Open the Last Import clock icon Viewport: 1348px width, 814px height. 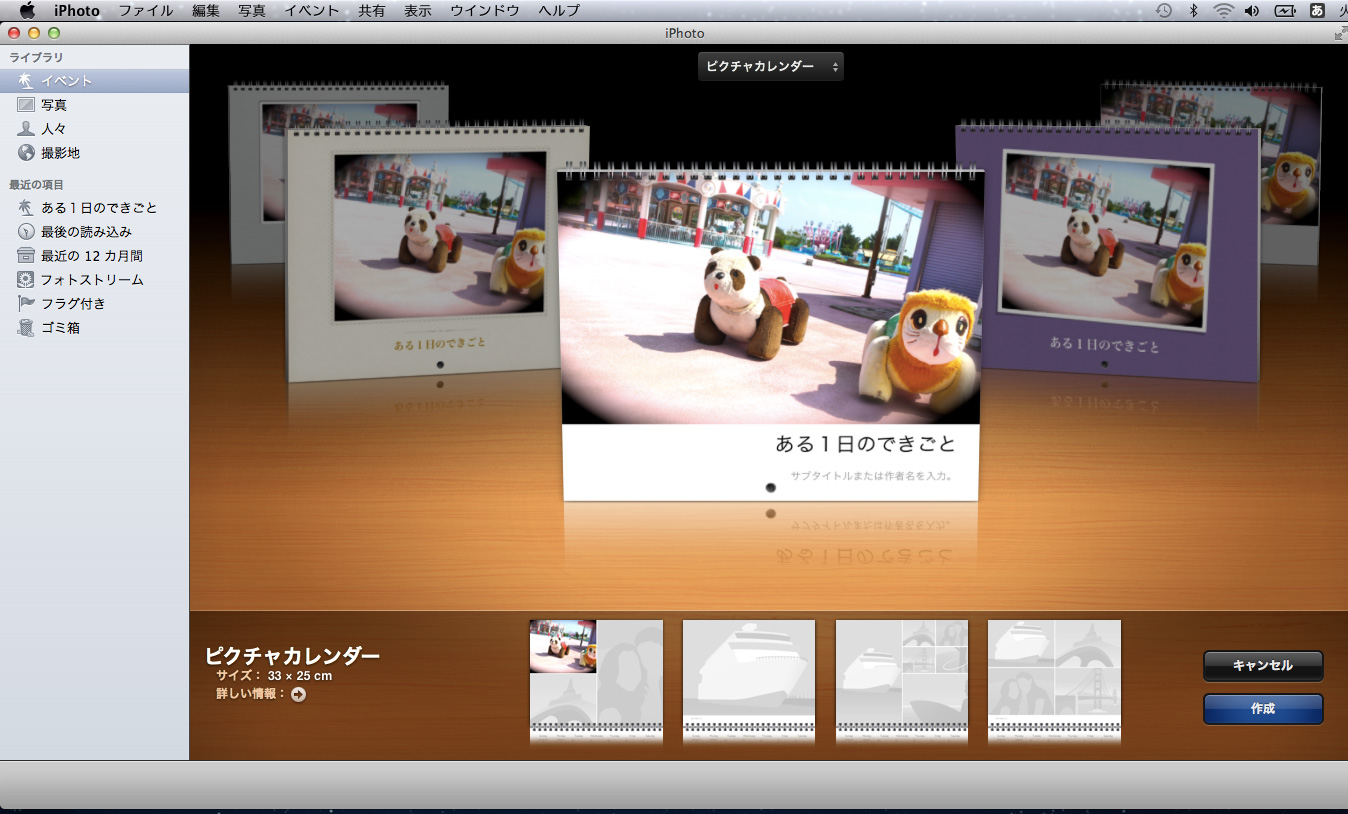26,232
